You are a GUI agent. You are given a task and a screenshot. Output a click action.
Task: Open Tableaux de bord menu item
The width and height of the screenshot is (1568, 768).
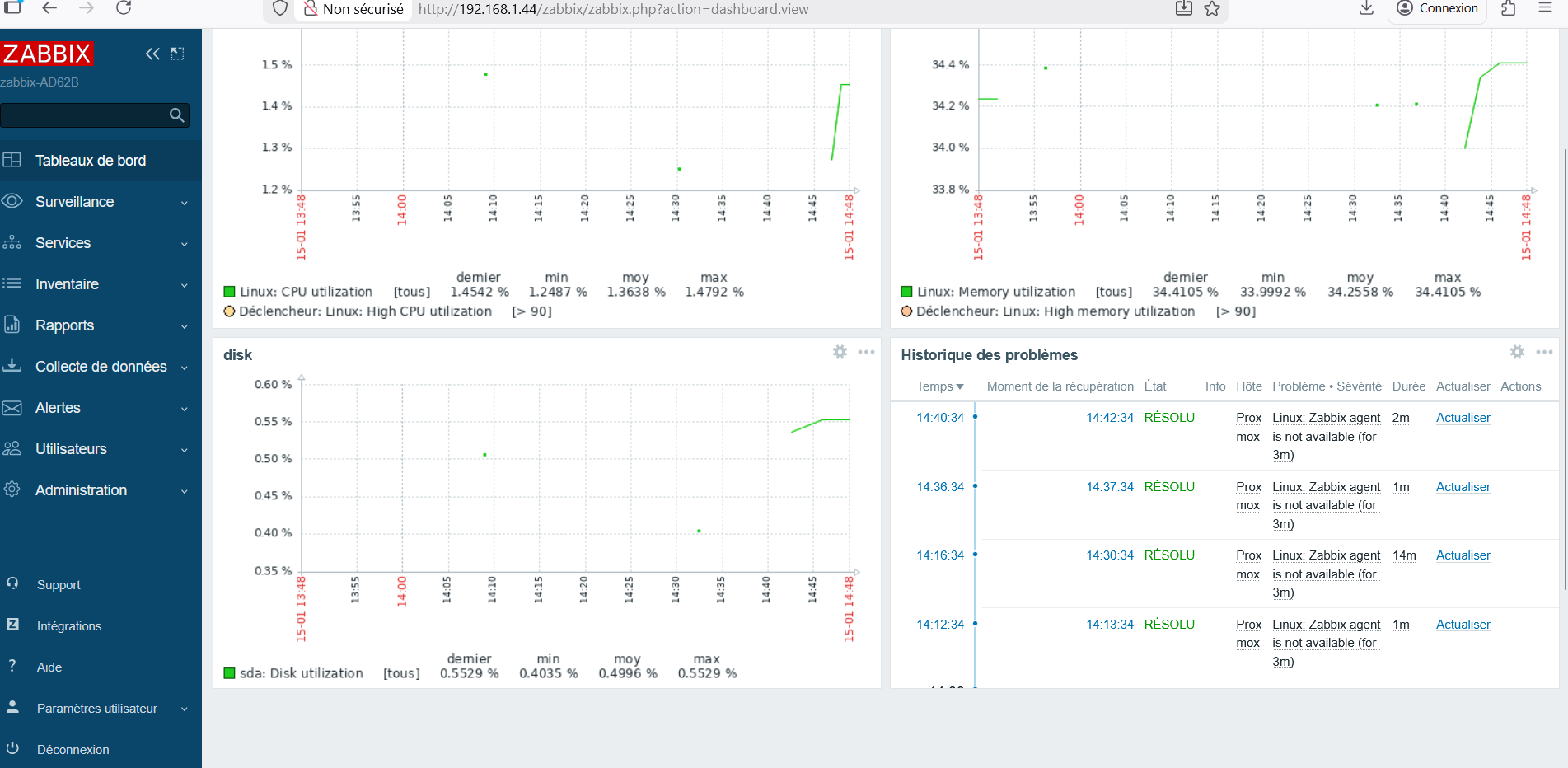click(91, 161)
